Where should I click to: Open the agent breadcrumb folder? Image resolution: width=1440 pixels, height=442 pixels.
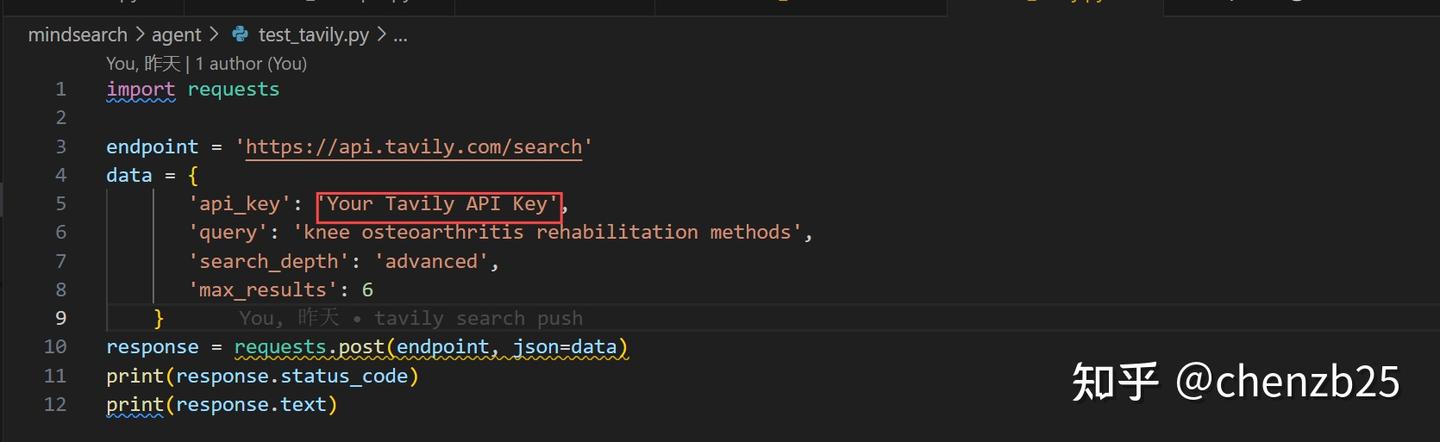(x=176, y=35)
